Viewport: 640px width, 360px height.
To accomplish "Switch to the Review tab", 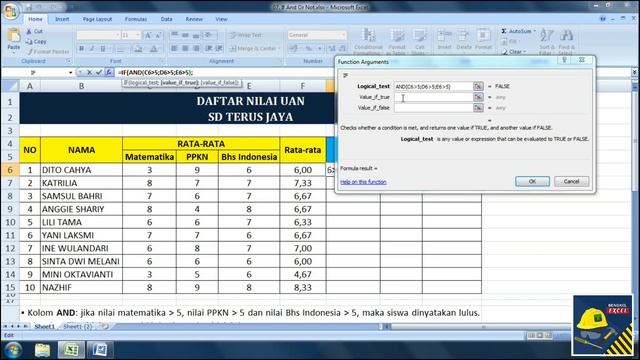I will tap(194, 19).
